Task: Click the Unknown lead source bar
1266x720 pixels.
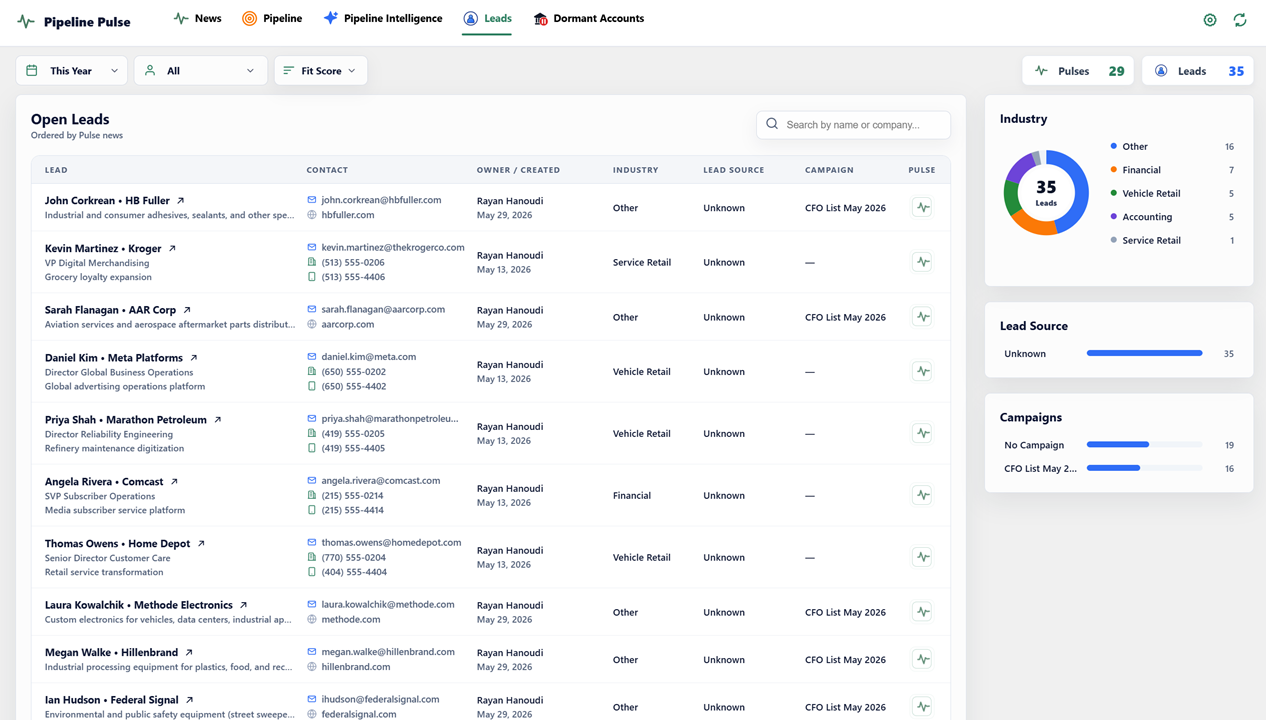Action: (1144, 353)
